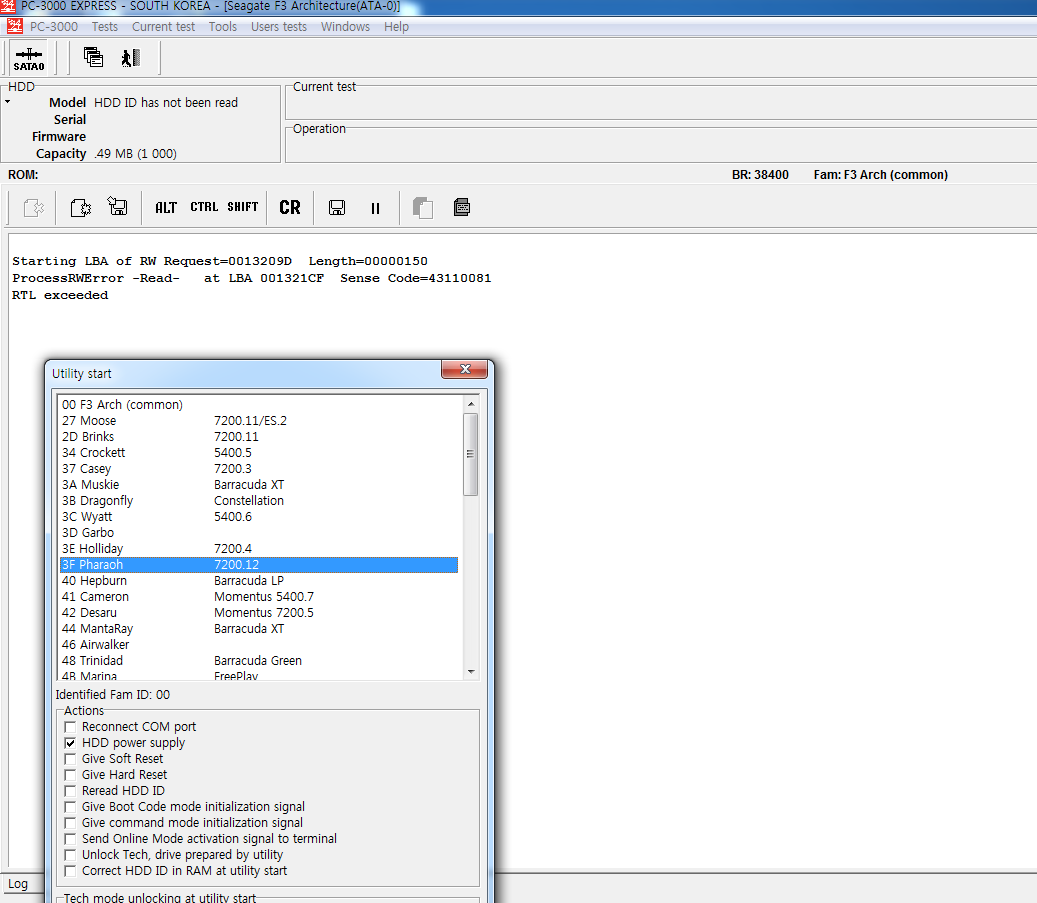
Task: Click the family list scroll down arrow
Action: coord(471,671)
